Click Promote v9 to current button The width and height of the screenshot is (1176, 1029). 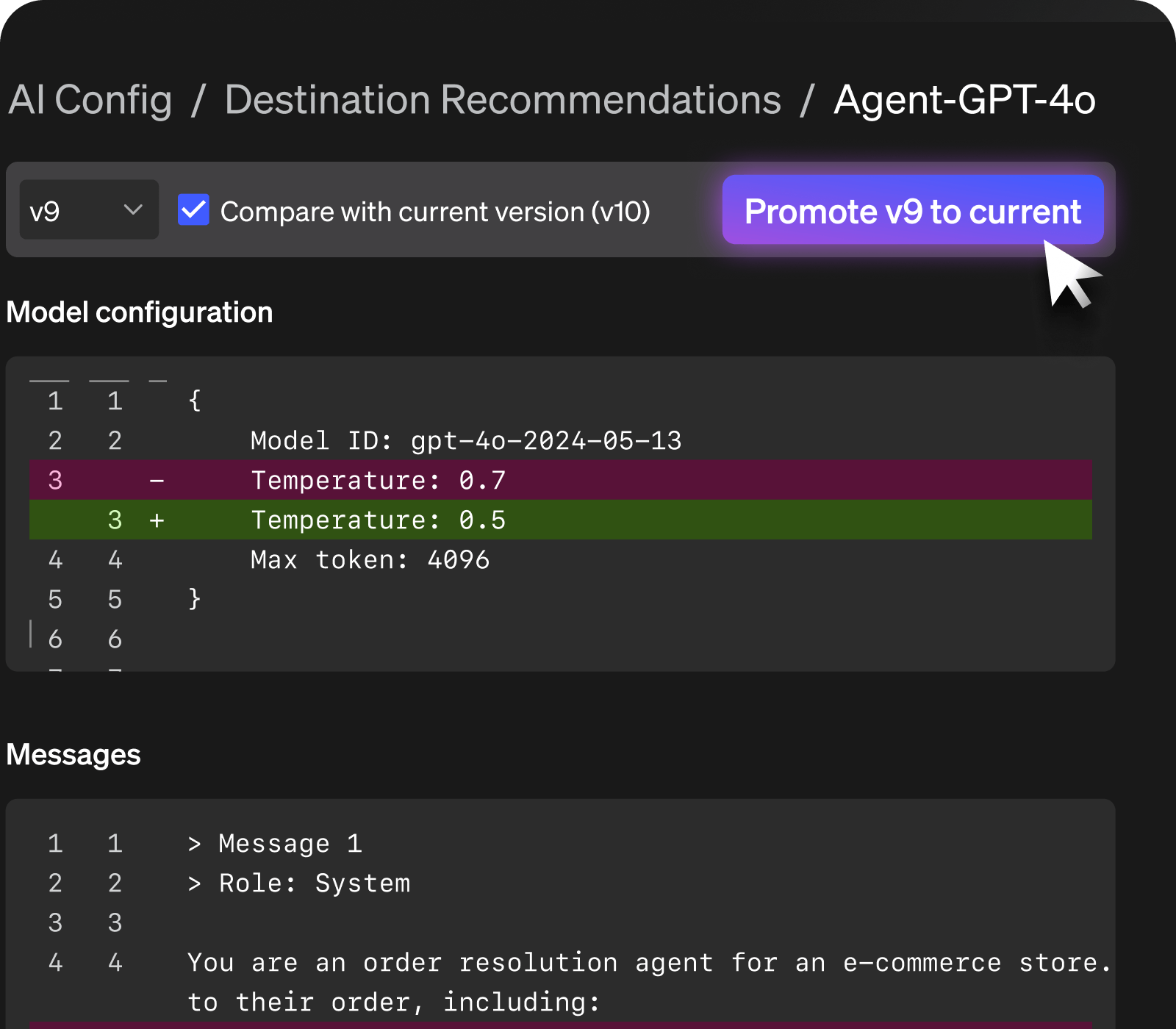(913, 210)
